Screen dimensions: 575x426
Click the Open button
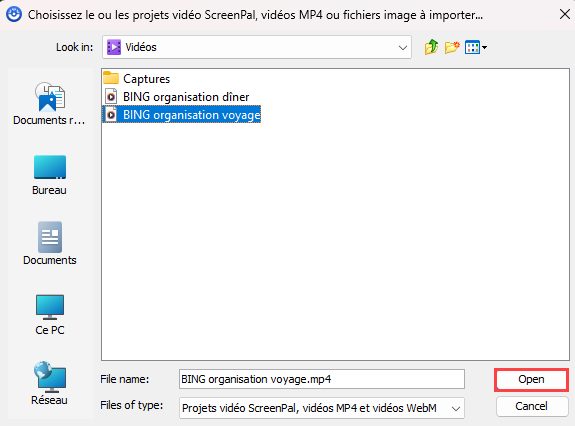pos(531,379)
